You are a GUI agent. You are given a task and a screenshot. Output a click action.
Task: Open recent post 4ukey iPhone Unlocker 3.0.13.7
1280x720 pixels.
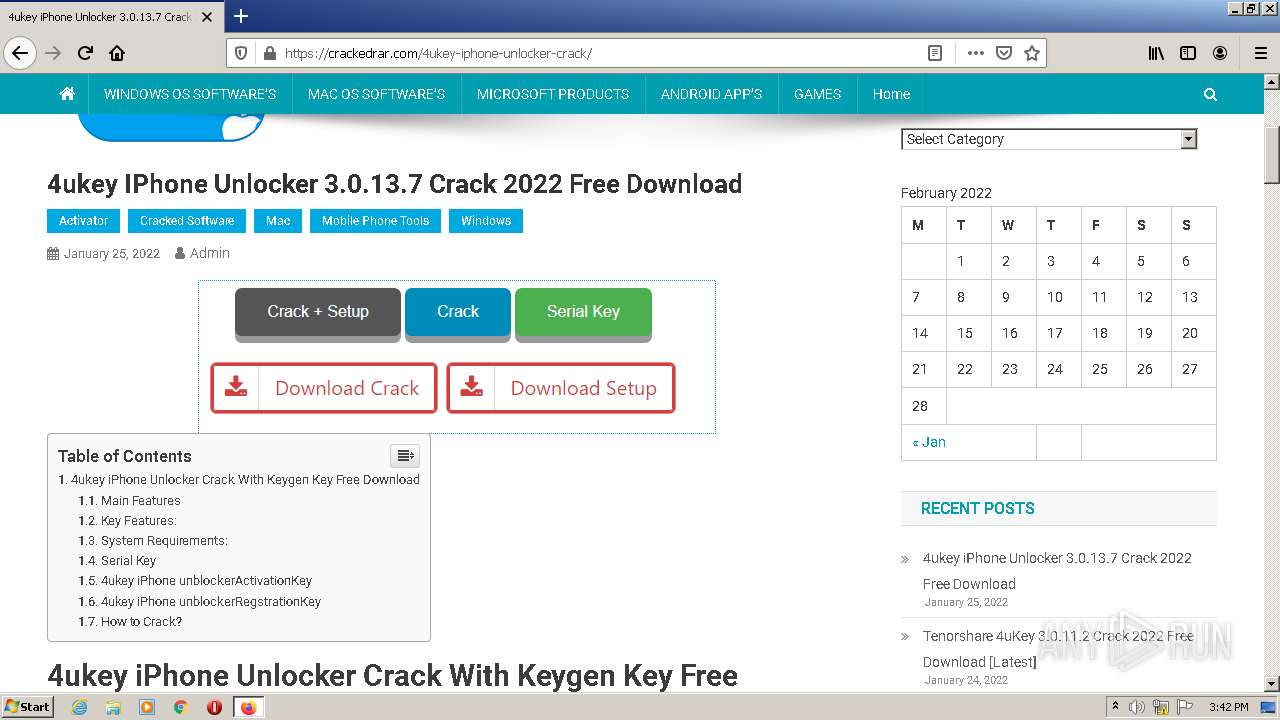point(1057,571)
